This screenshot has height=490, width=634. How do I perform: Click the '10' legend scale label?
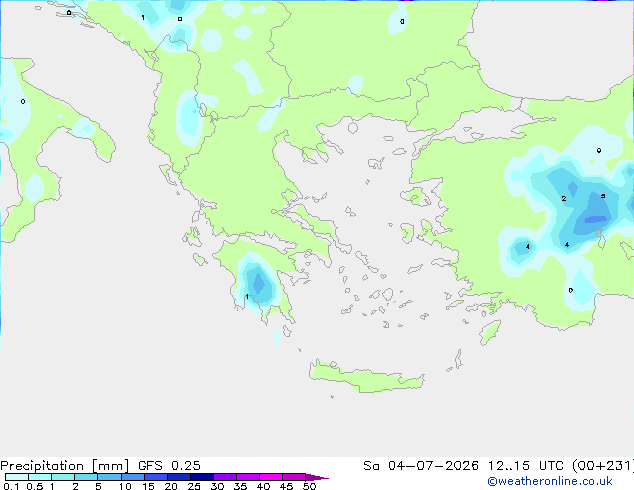(x=125, y=486)
